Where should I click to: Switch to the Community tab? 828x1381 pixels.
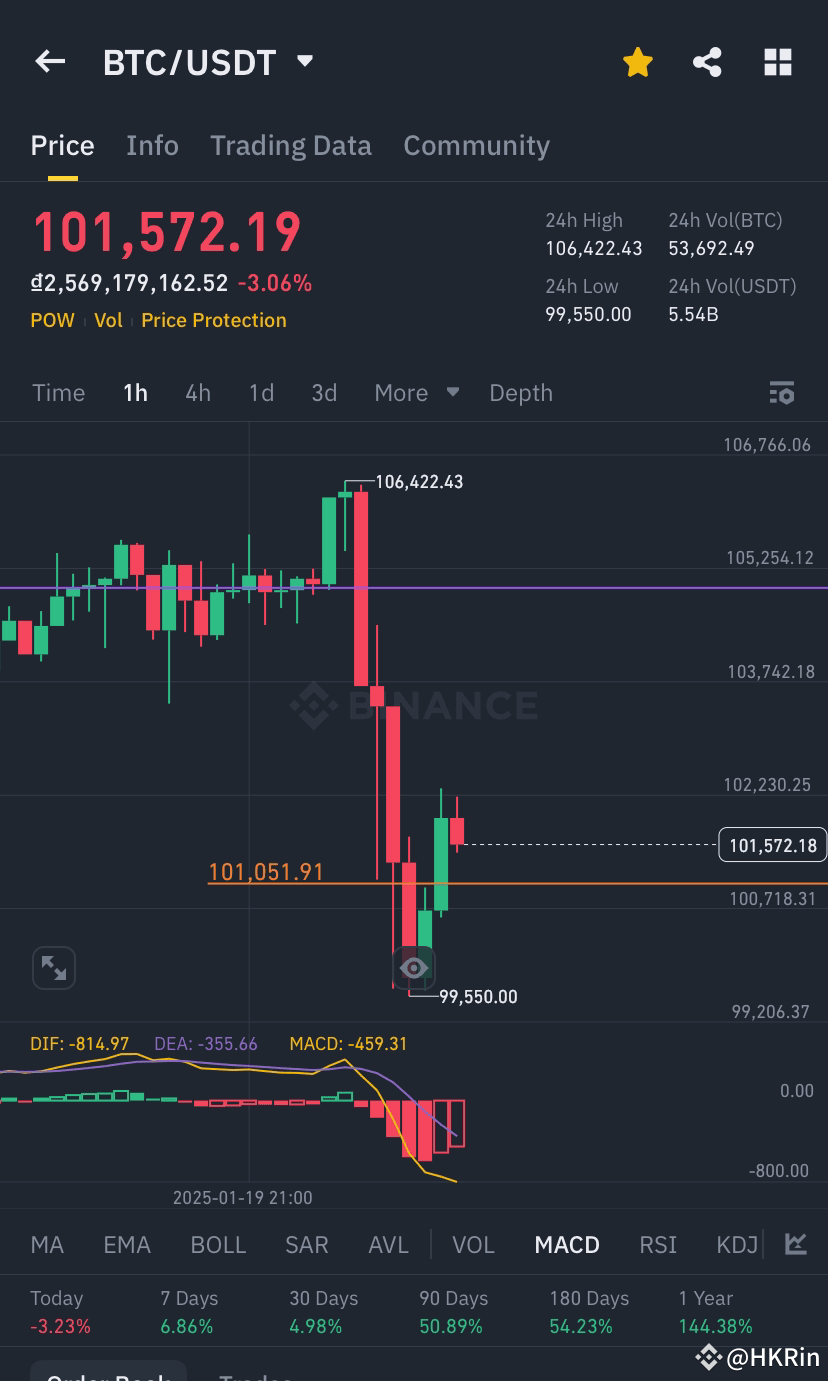coord(476,145)
